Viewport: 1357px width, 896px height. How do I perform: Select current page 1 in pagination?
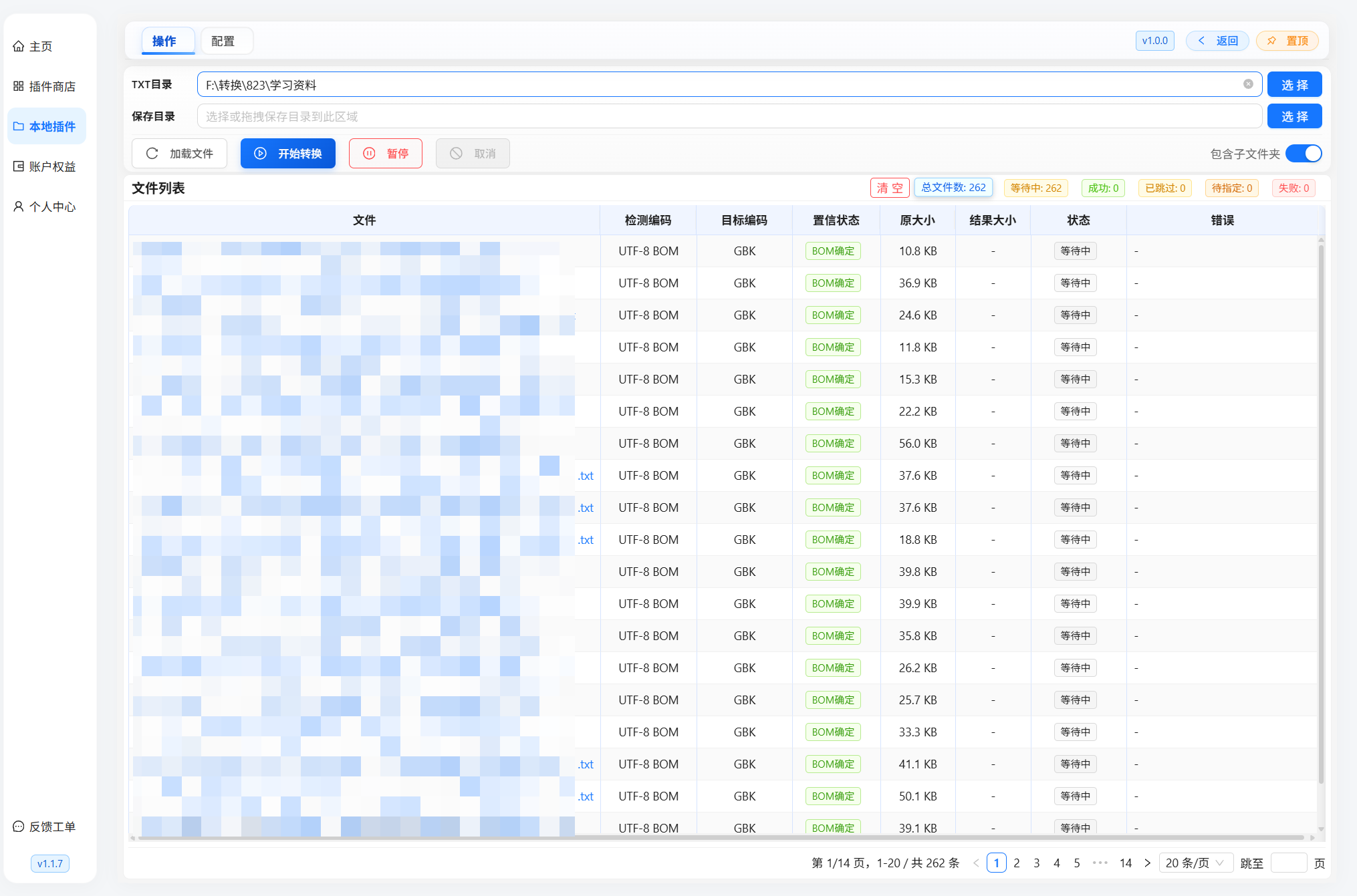click(x=997, y=863)
